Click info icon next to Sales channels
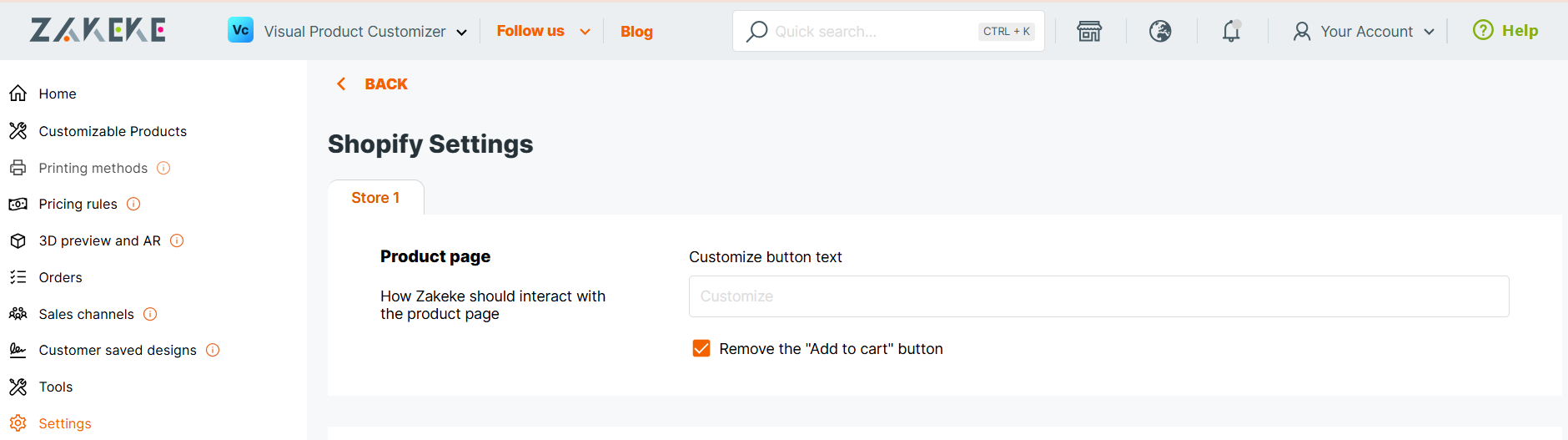Viewport: 1568px width, 440px height. point(150,314)
